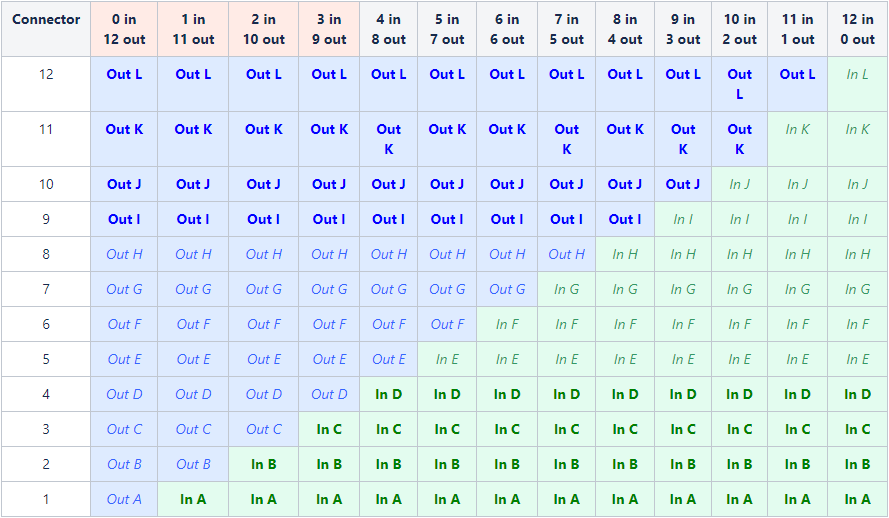
Task: Click 'In A' under '1 in 11 out'
Action: tap(193, 499)
